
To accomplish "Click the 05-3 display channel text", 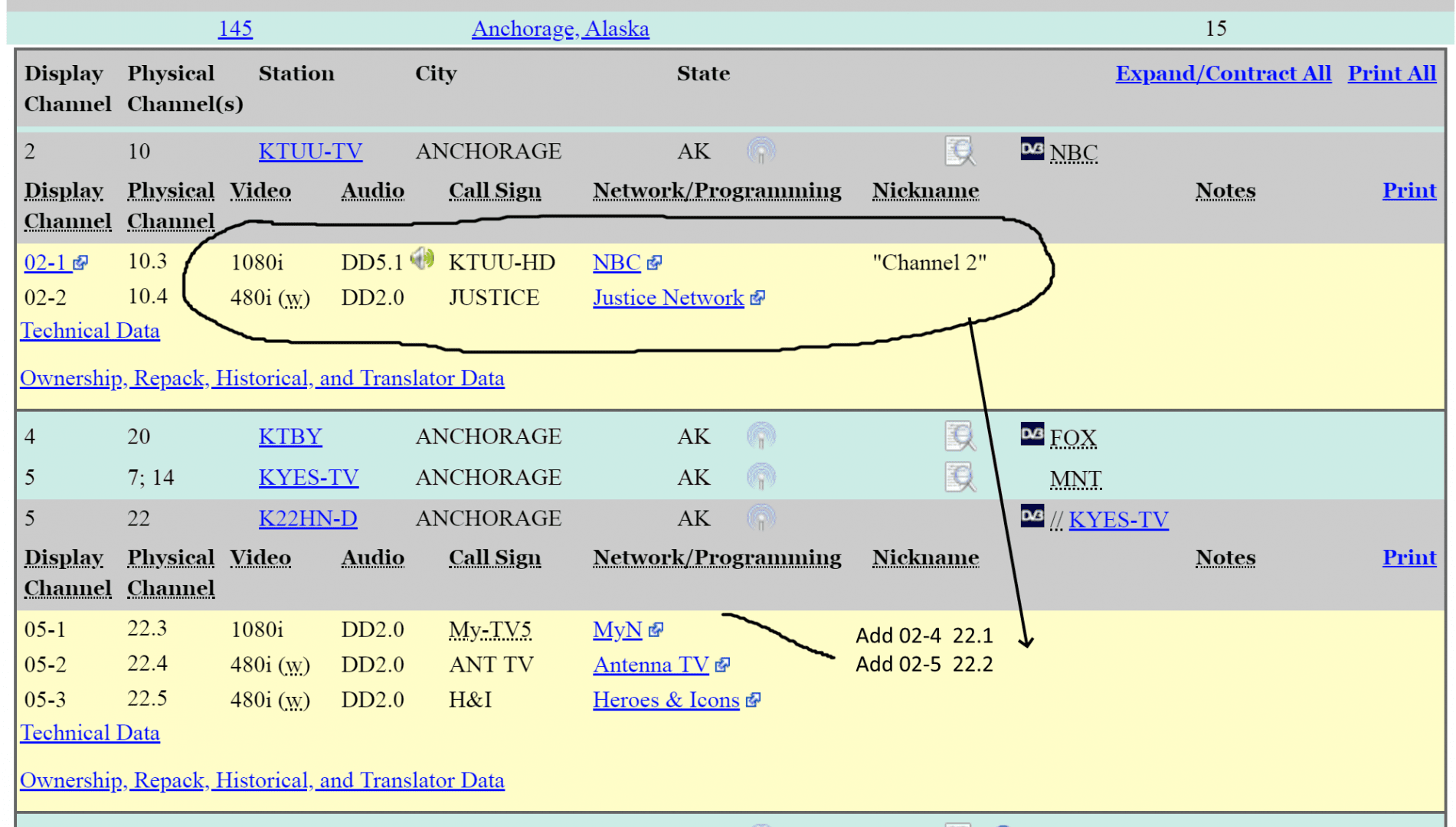I will [x=45, y=700].
